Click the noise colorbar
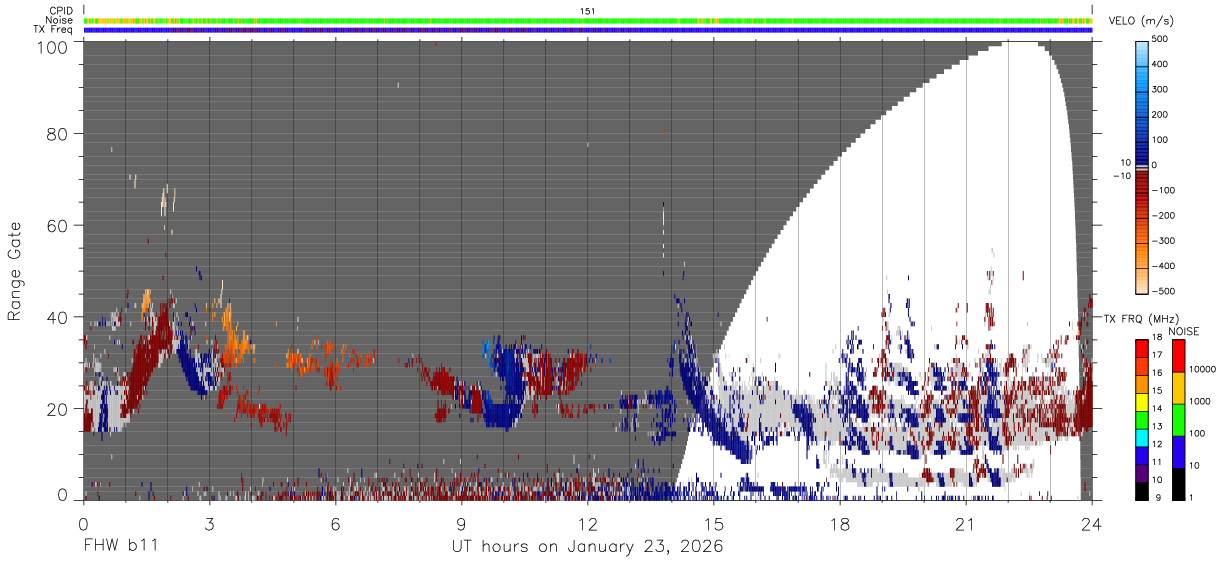This screenshot has width=1228, height=567. pos(1177,420)
